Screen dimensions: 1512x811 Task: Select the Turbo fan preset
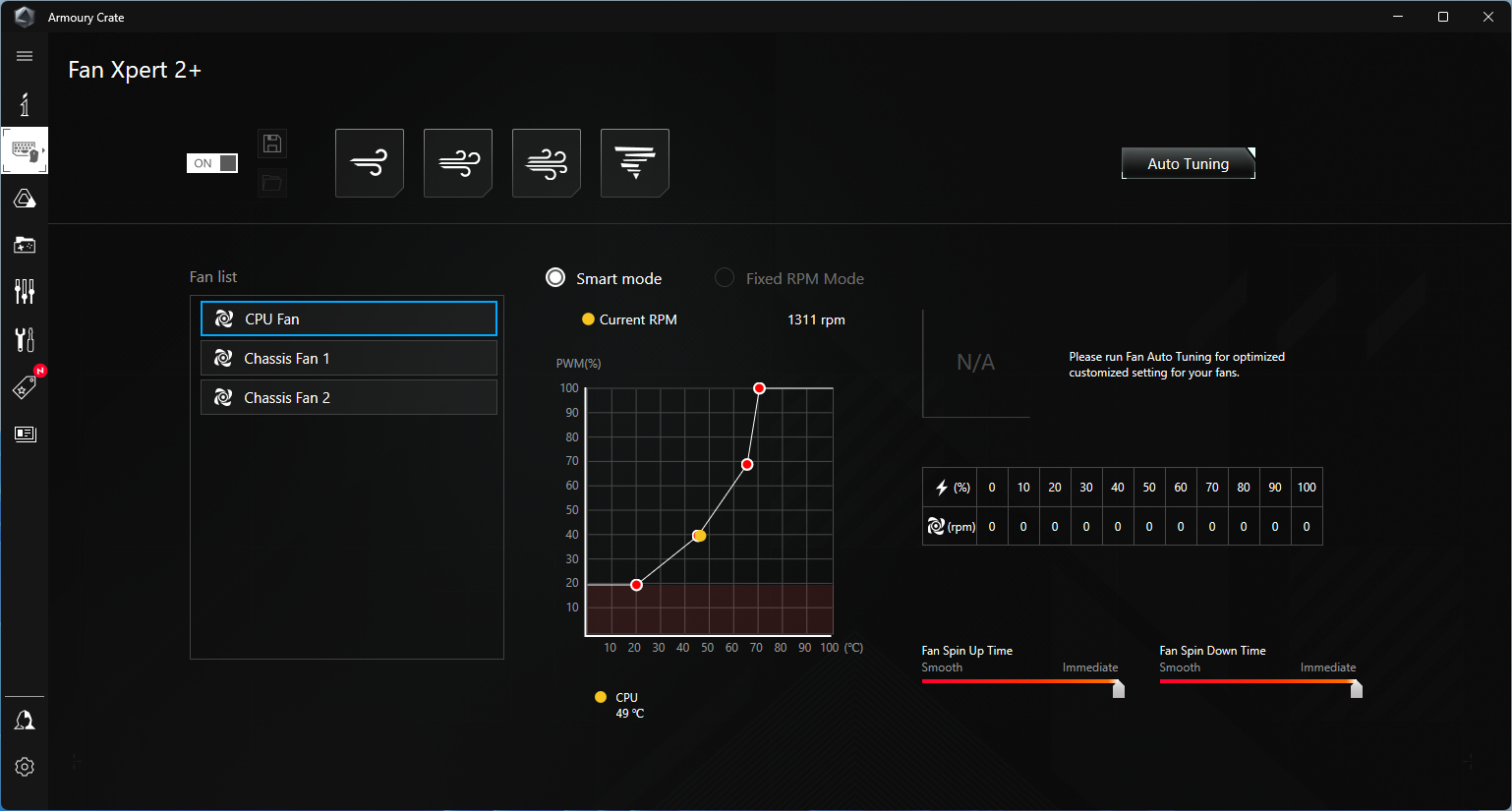click(547, 163)
